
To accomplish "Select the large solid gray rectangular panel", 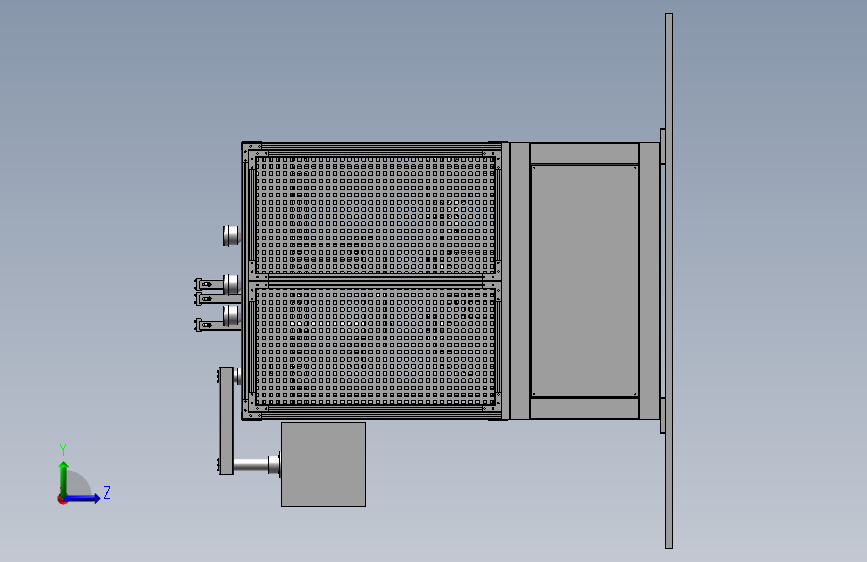I will pos(584,281).
